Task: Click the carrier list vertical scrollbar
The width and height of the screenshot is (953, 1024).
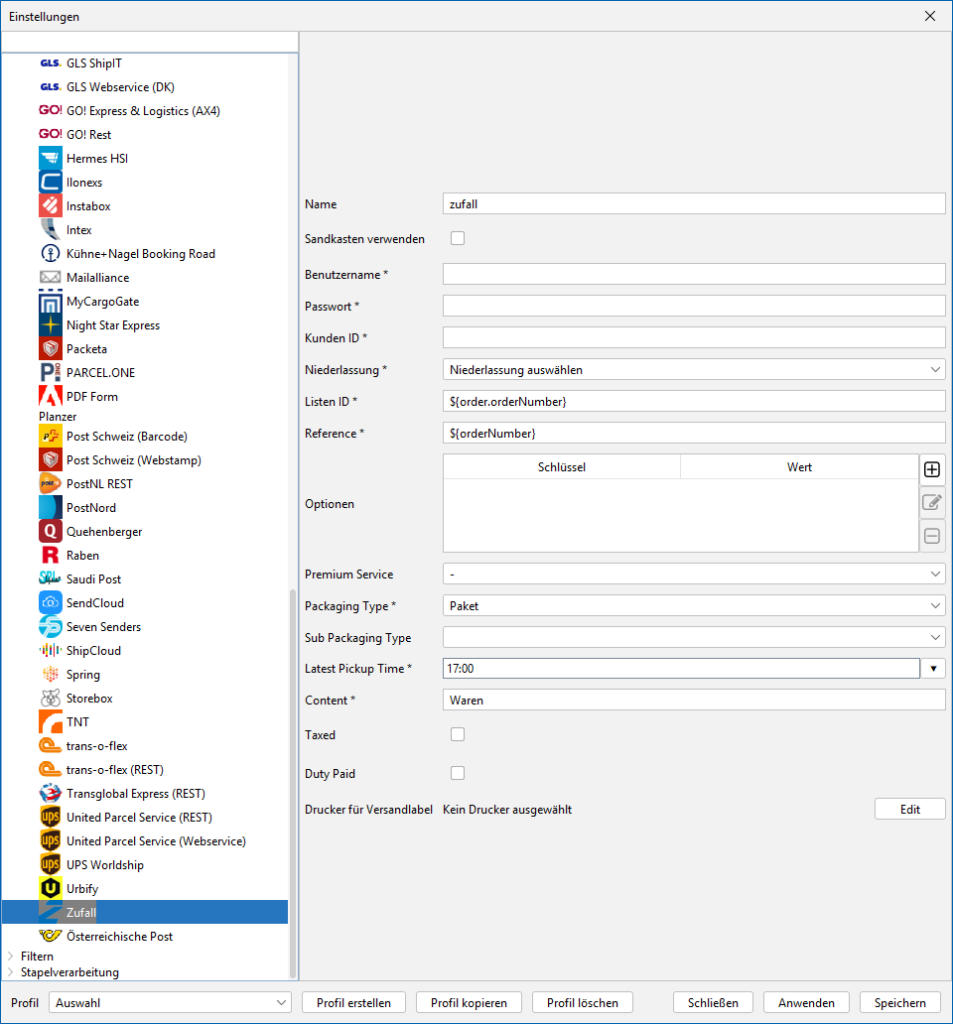Action: (x=292, y=780)
